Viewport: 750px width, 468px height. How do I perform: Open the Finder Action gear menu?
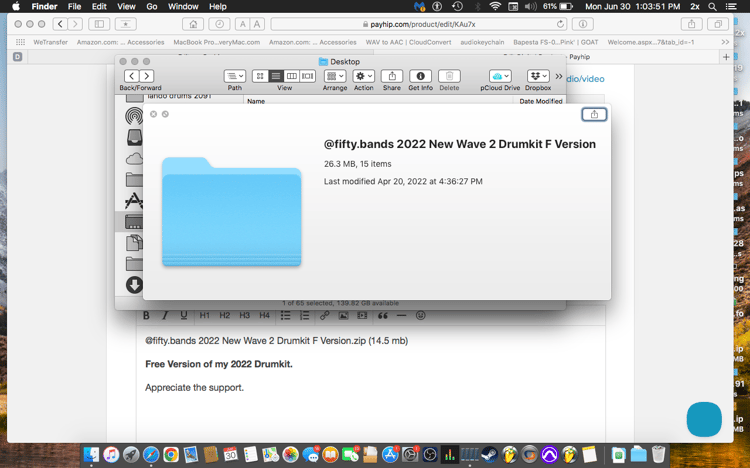point(364,76)
